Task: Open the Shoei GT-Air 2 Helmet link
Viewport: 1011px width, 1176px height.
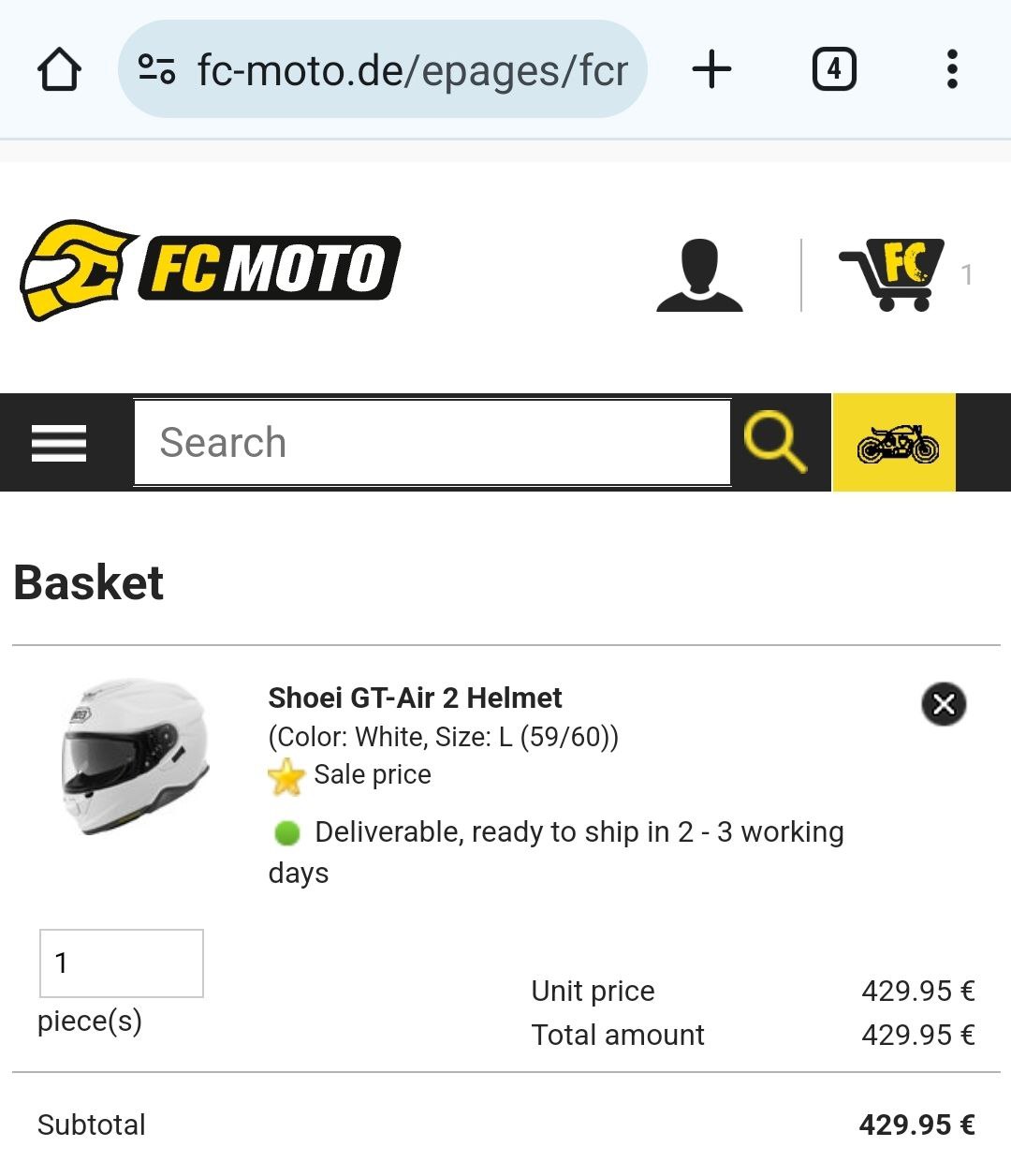Action: tap(415, 698)
